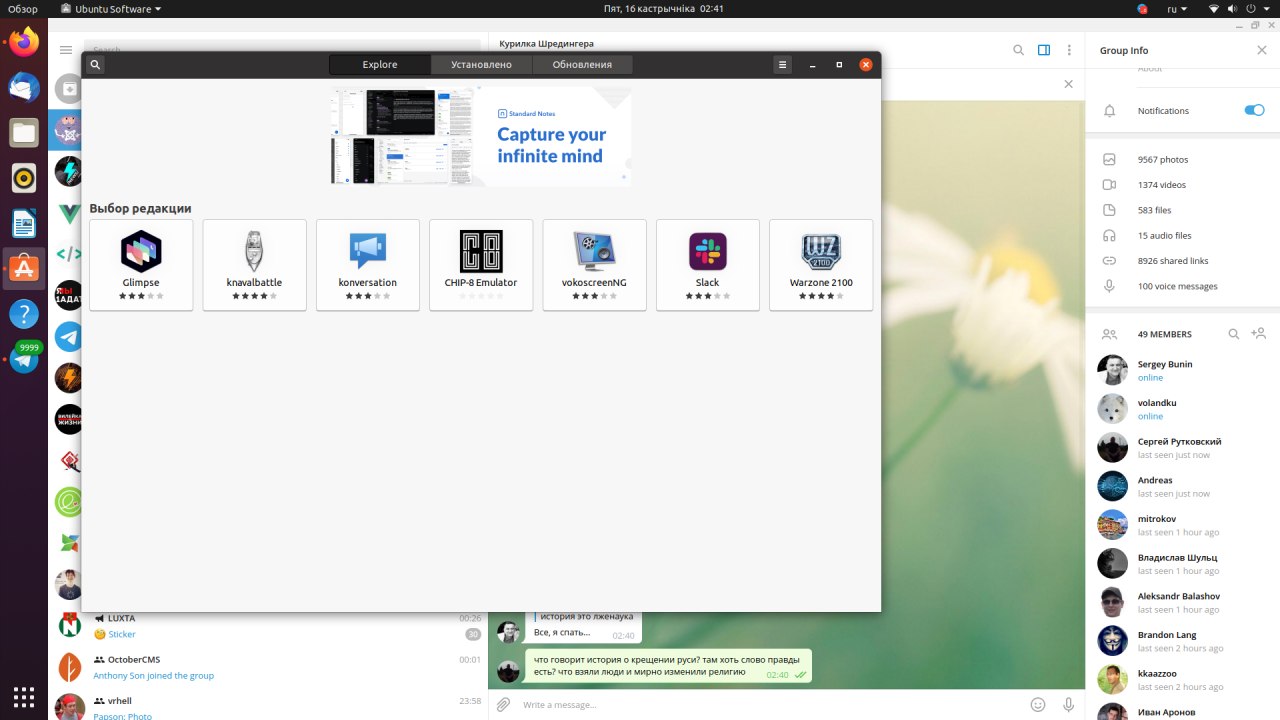Screen dimensions: 1280x720
Task: Click the Telegram voice message microphone
Action: click(1069, 705)
